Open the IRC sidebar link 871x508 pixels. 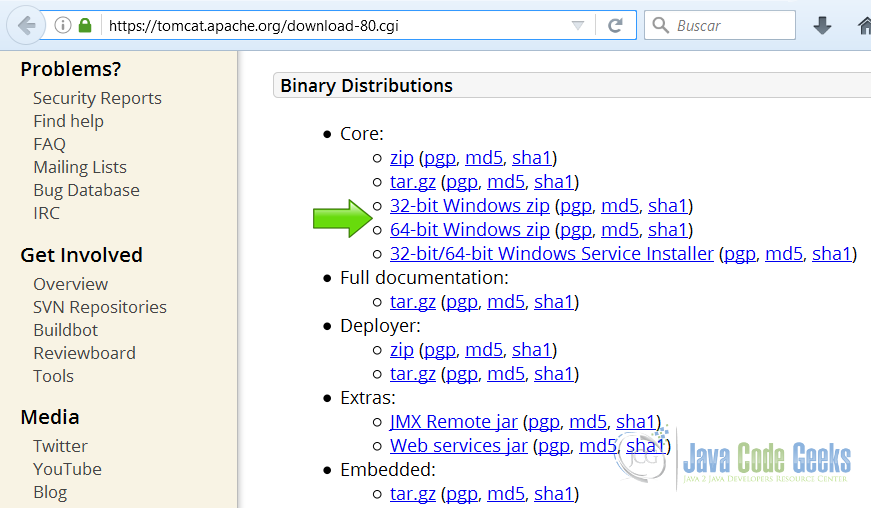46,213
